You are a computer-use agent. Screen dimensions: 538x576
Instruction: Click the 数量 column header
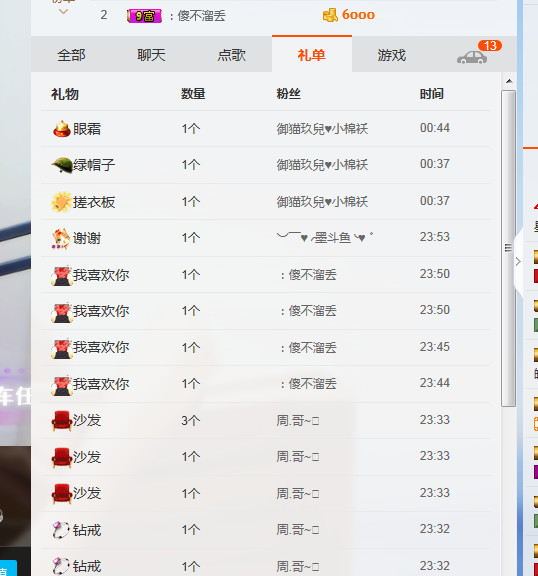[x=193, y=94]
